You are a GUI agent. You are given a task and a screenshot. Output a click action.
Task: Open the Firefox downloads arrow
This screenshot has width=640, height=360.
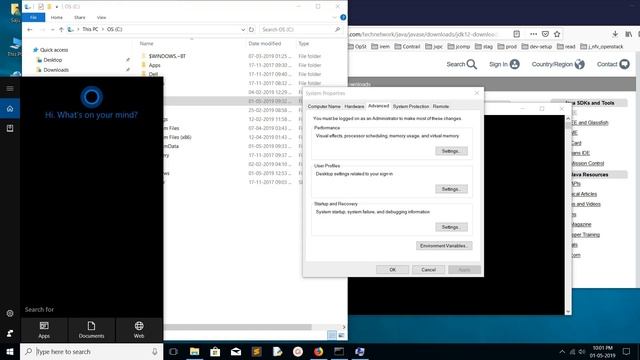[615, 34]
